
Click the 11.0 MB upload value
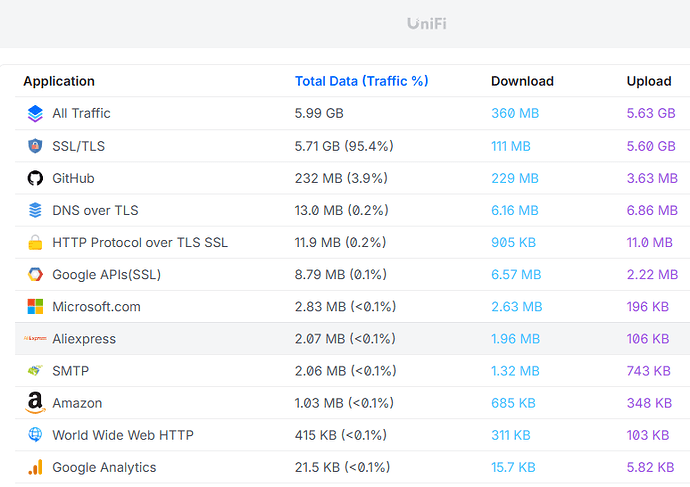click(650, 242)
